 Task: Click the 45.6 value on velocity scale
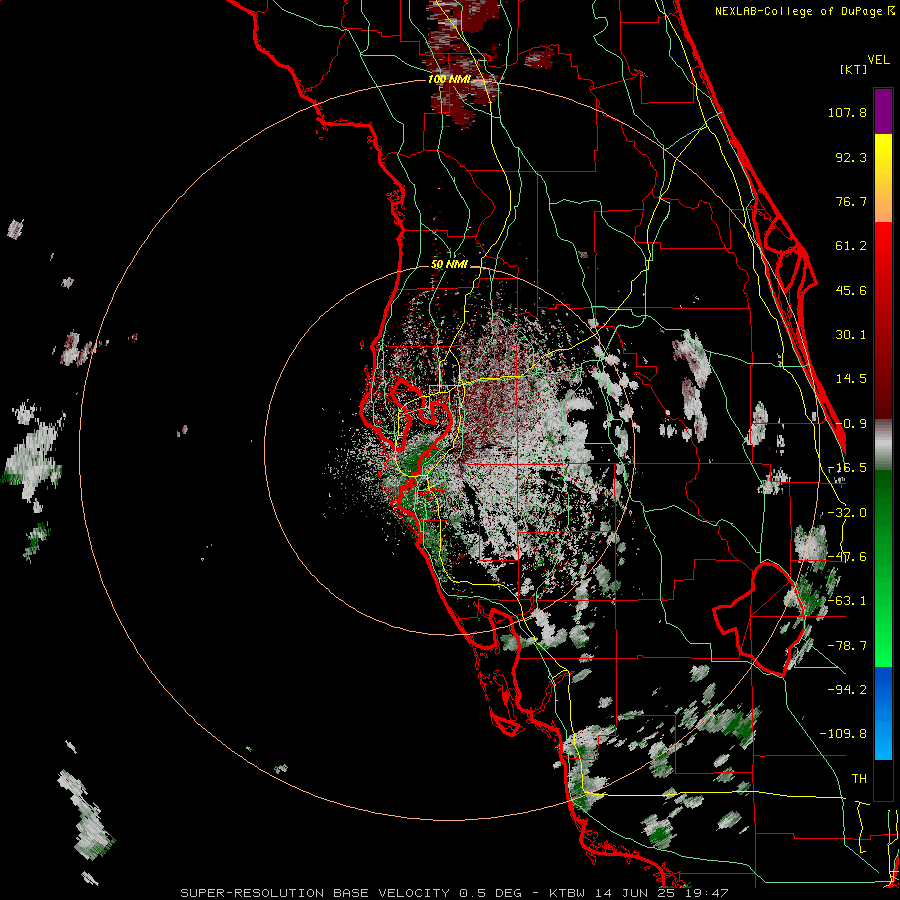851,290
